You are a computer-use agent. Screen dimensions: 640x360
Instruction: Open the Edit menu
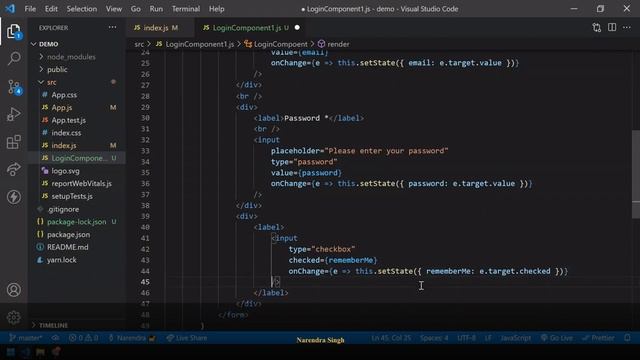coord(51,9)
